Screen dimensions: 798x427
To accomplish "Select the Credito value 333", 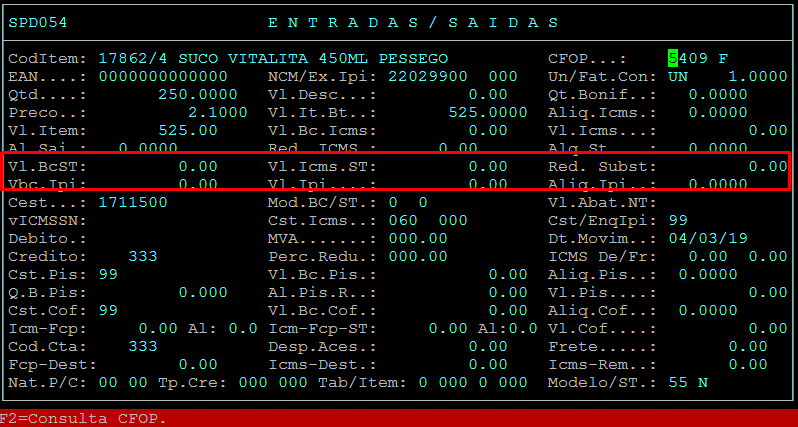I will (143, 256).
